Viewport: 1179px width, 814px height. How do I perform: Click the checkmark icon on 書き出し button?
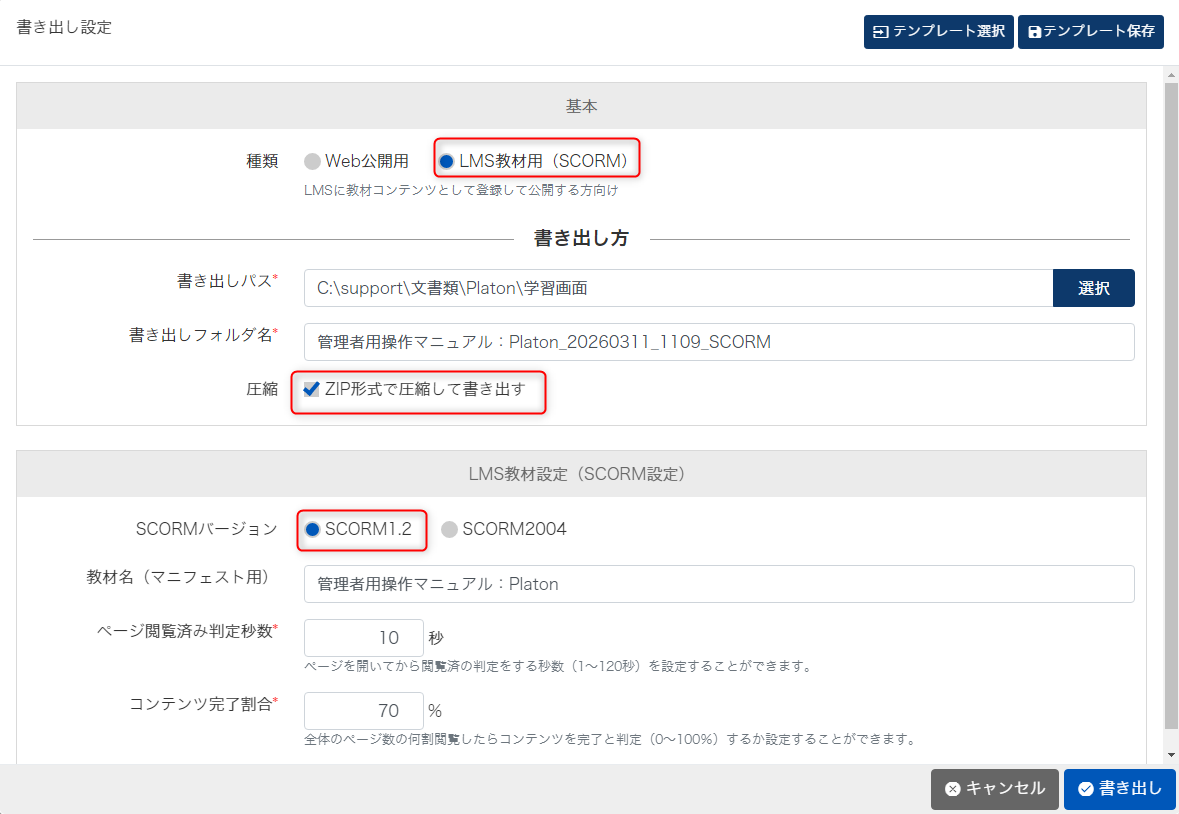(x=1085, y=789)
